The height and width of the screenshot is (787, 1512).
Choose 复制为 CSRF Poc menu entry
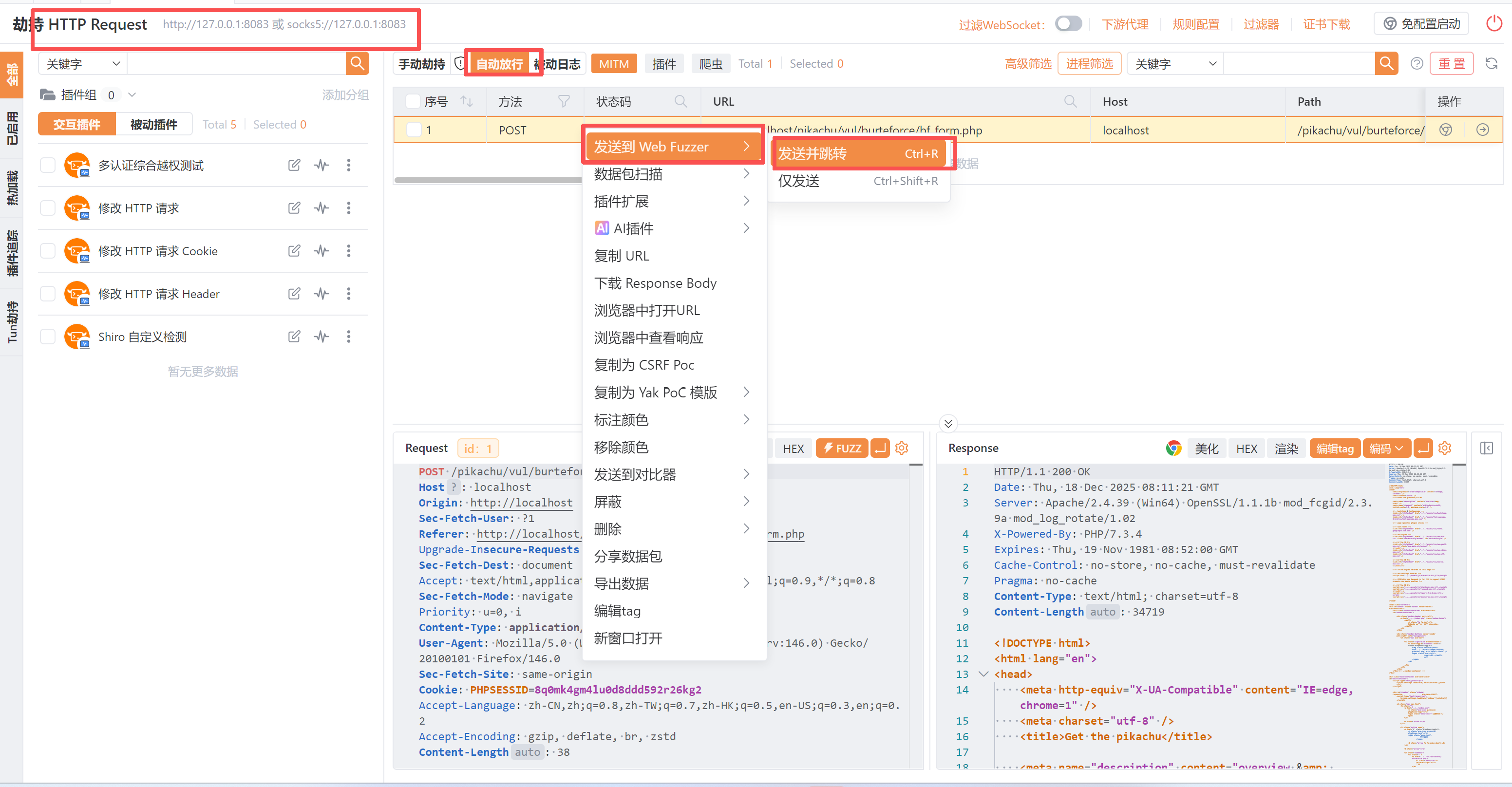(644, 365)
